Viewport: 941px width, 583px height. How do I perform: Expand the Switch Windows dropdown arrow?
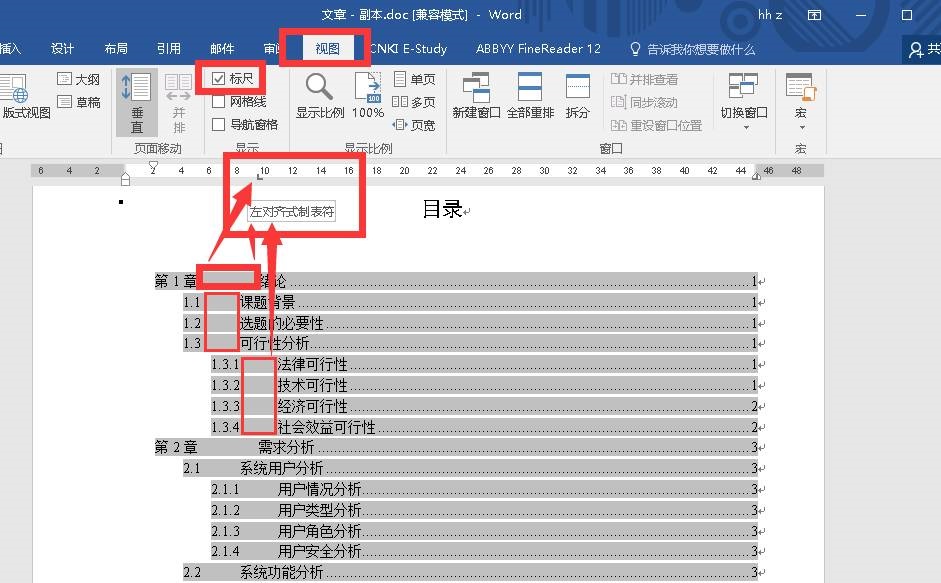coord(746,127)
